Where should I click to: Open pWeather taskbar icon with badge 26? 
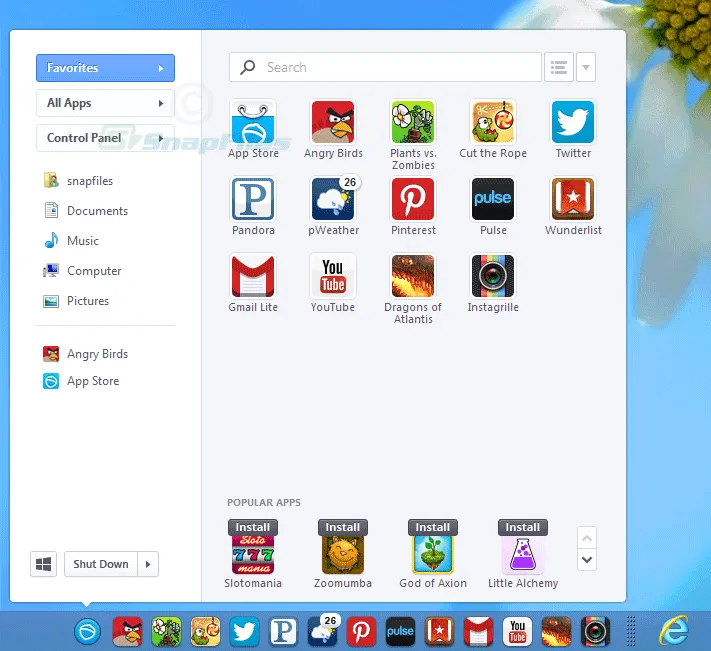(322, 631)
